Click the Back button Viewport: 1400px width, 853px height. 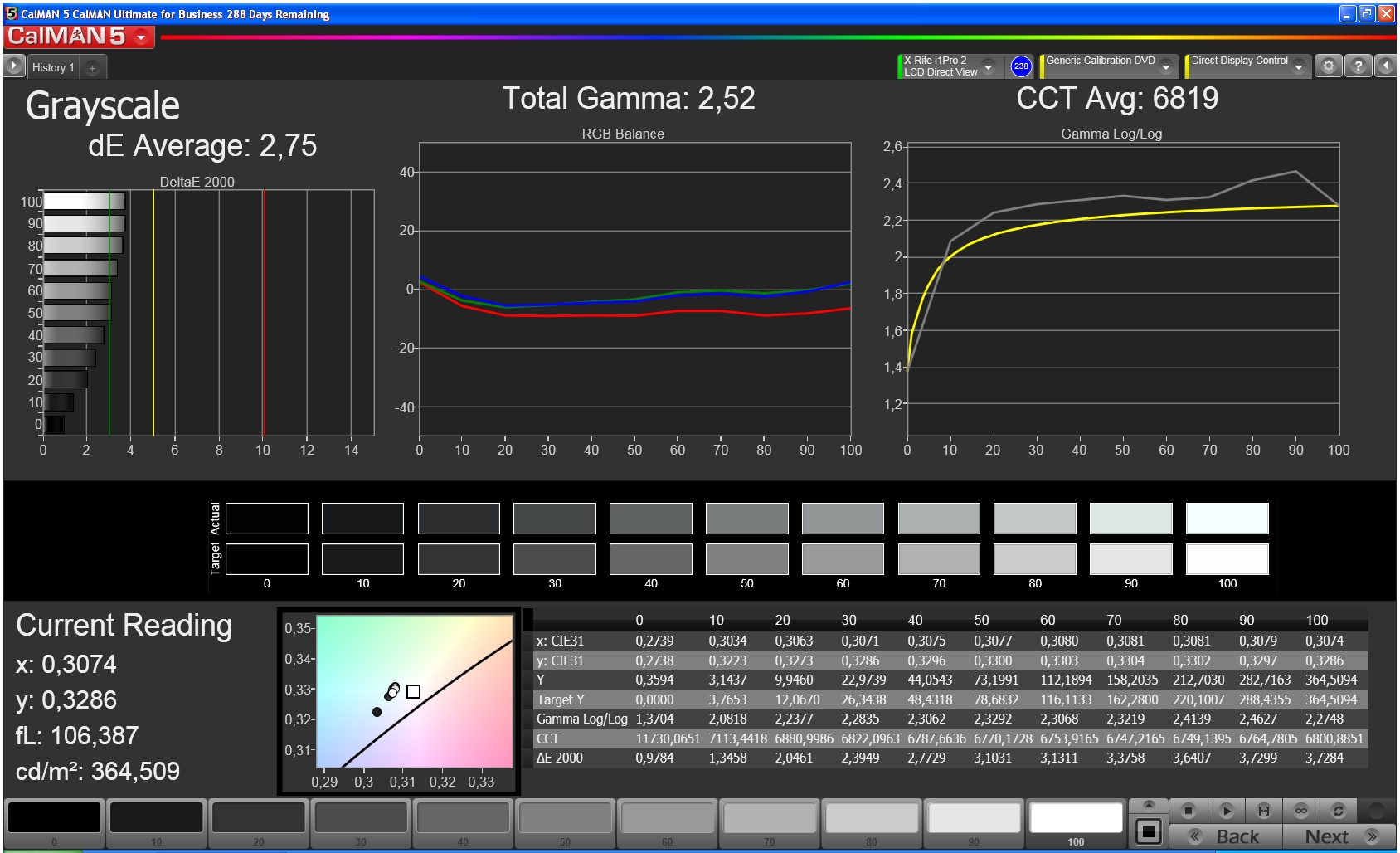click(1226, 836)
